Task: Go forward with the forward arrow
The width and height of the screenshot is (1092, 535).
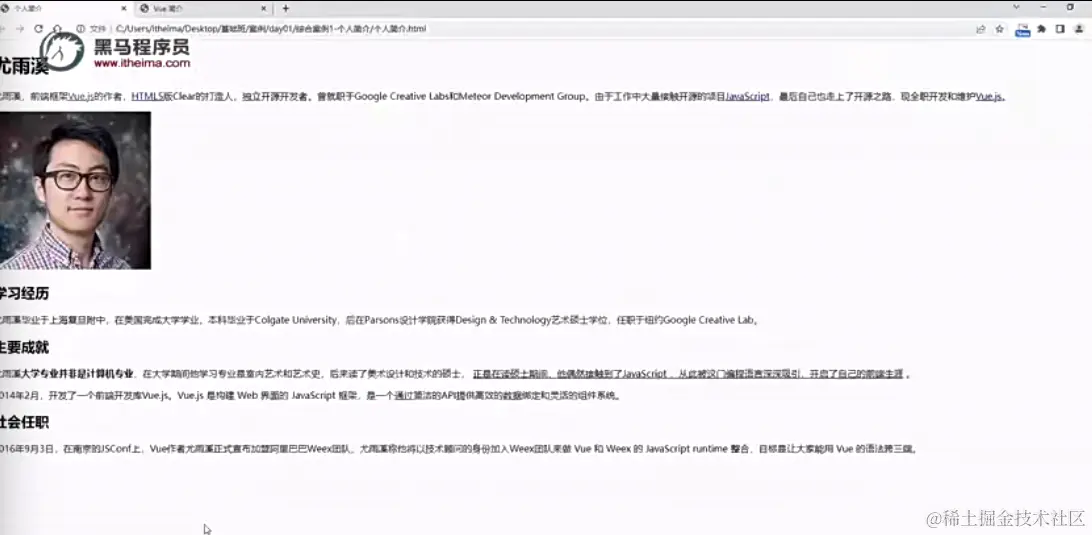Action: (20, 29)
